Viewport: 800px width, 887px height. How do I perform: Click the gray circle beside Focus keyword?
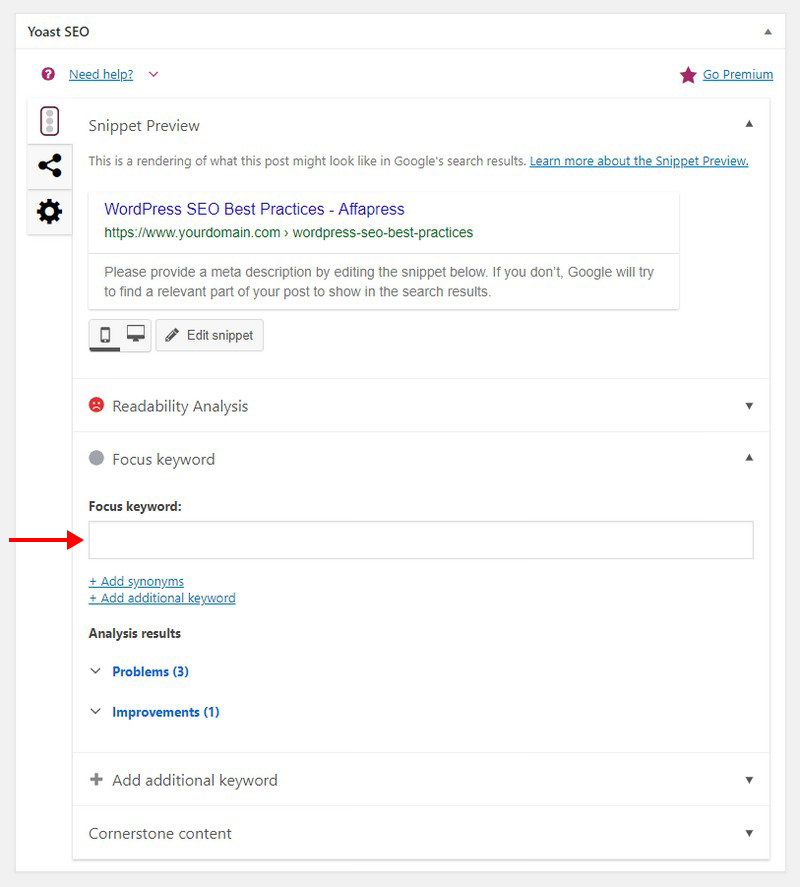pyautogui.click(x=98, y=458)
